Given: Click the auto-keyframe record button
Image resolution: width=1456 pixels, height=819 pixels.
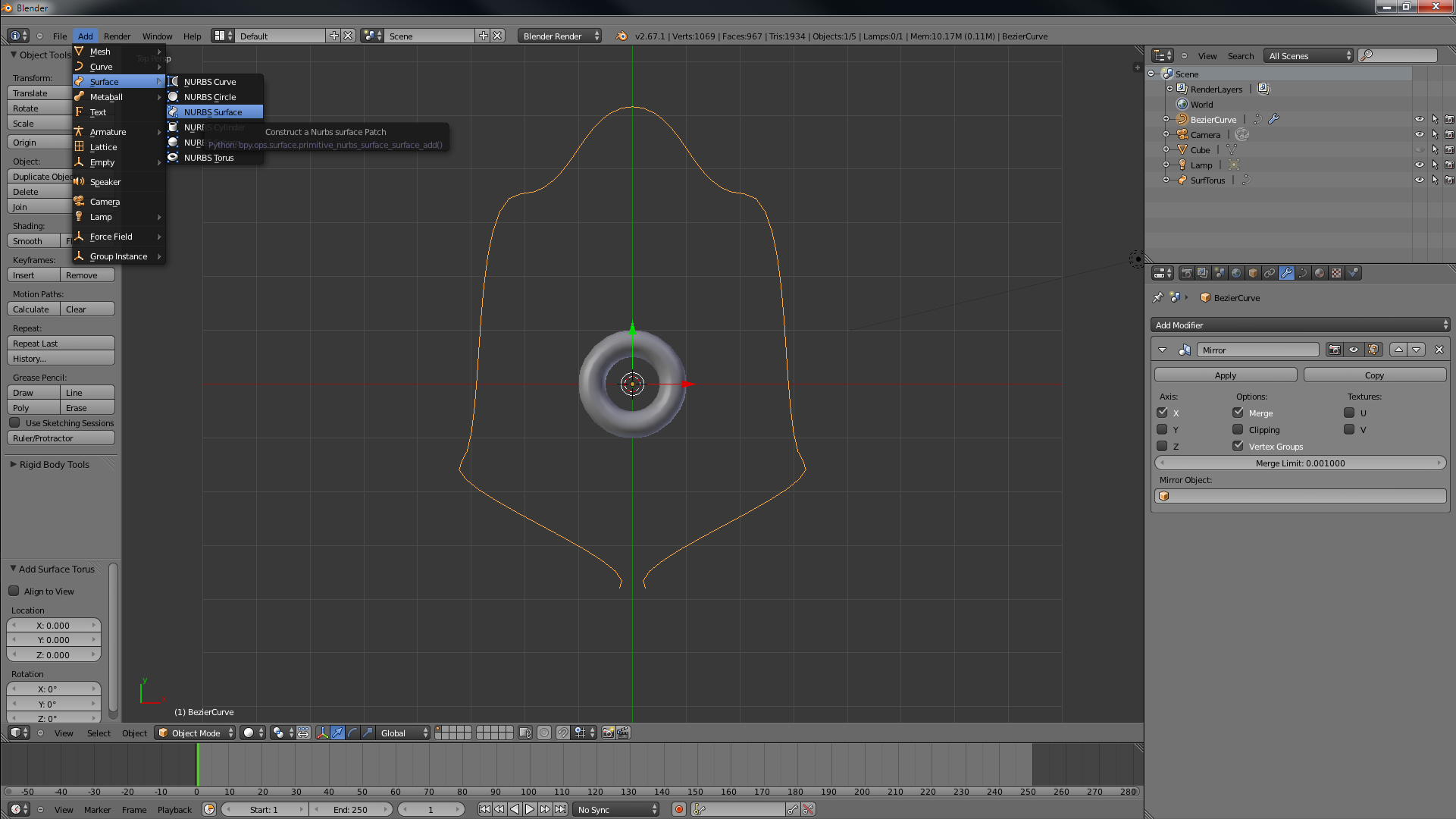Looking at the screenshot, I should click(679, 810).
